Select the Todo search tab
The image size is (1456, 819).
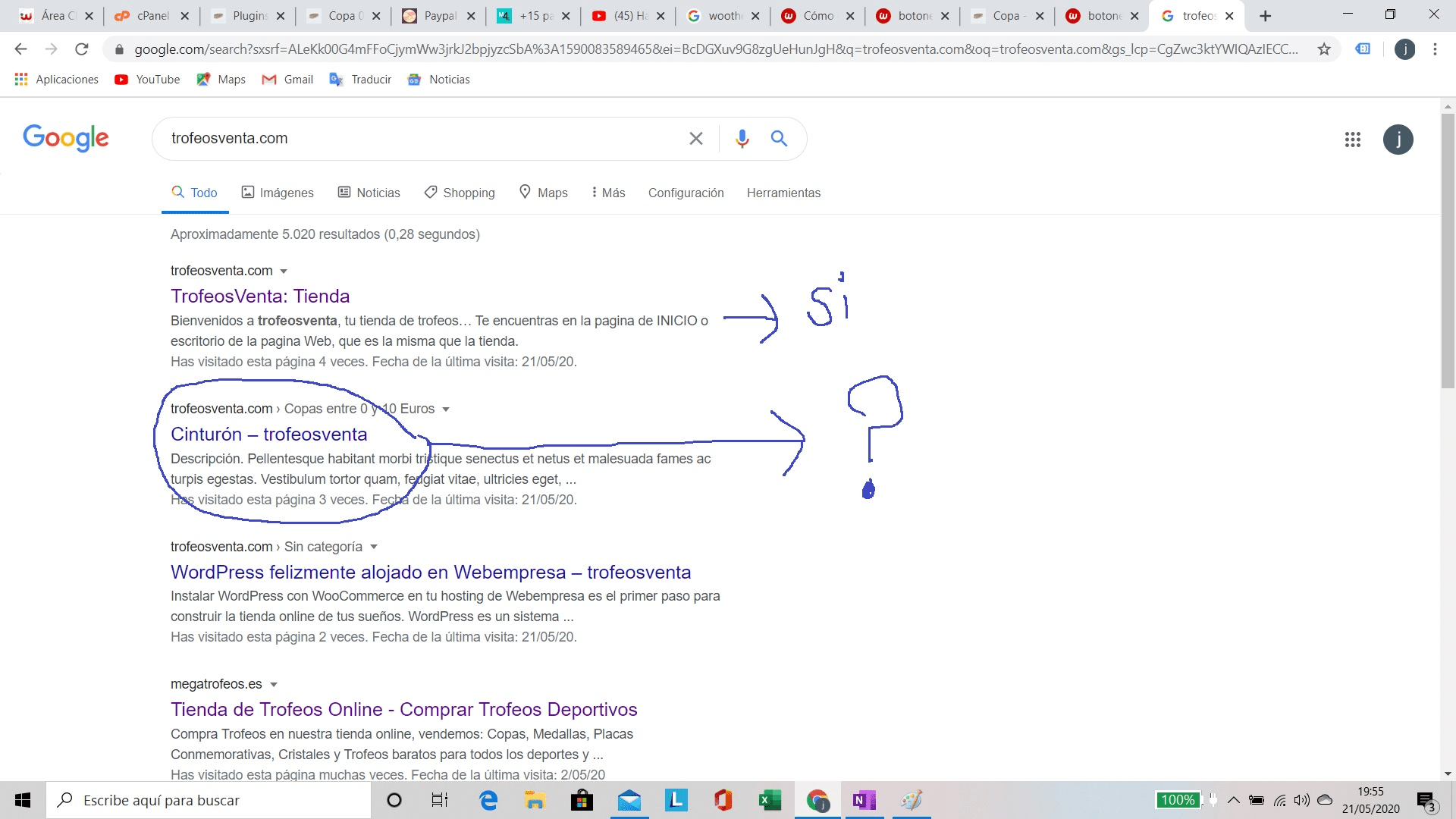coord(195,193)
